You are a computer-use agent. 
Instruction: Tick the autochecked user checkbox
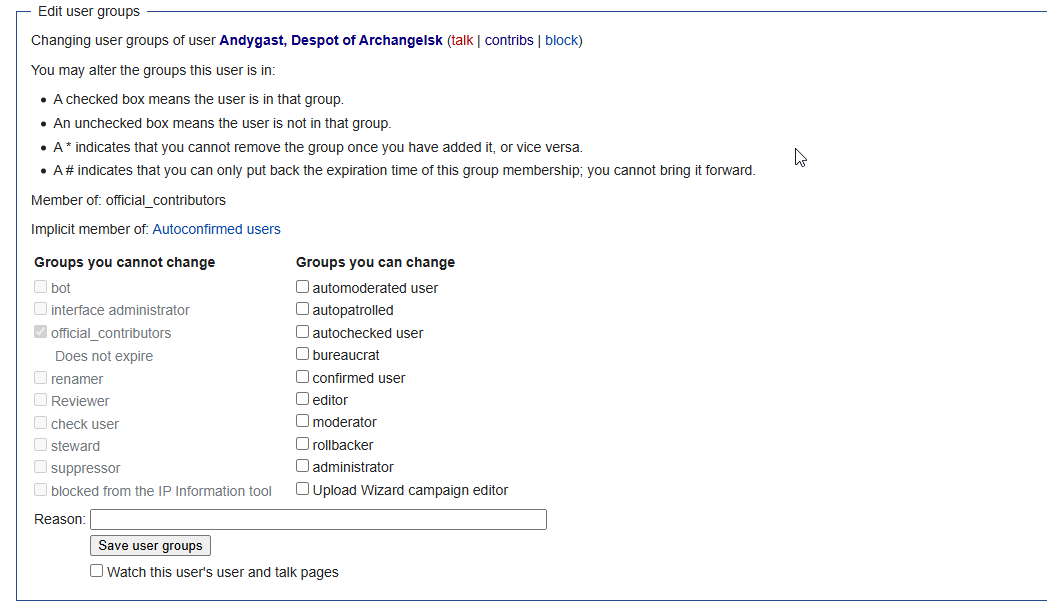tap(302, 332)
